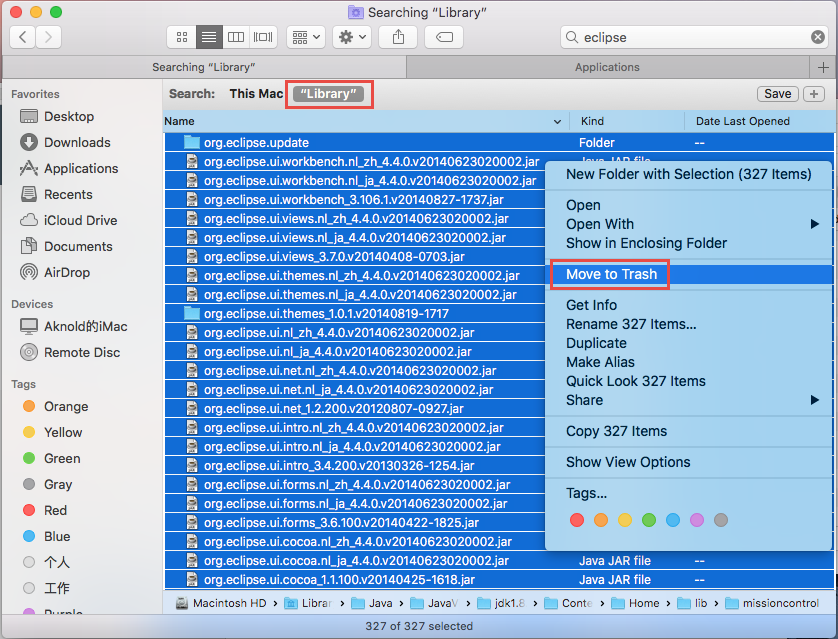Click the Save search button
Screen dimensions: 838x639
tap(778, 92)
